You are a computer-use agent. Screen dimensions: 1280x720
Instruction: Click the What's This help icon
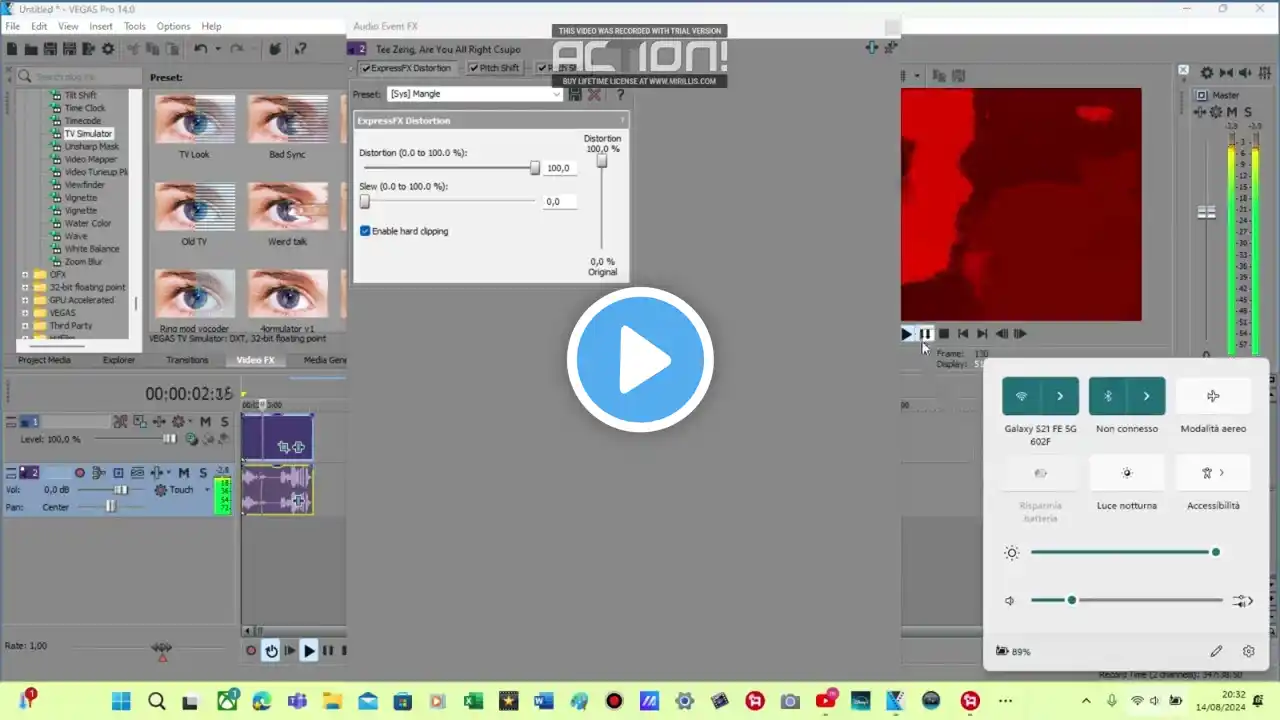pyautogui.click(x=299, y=49)
